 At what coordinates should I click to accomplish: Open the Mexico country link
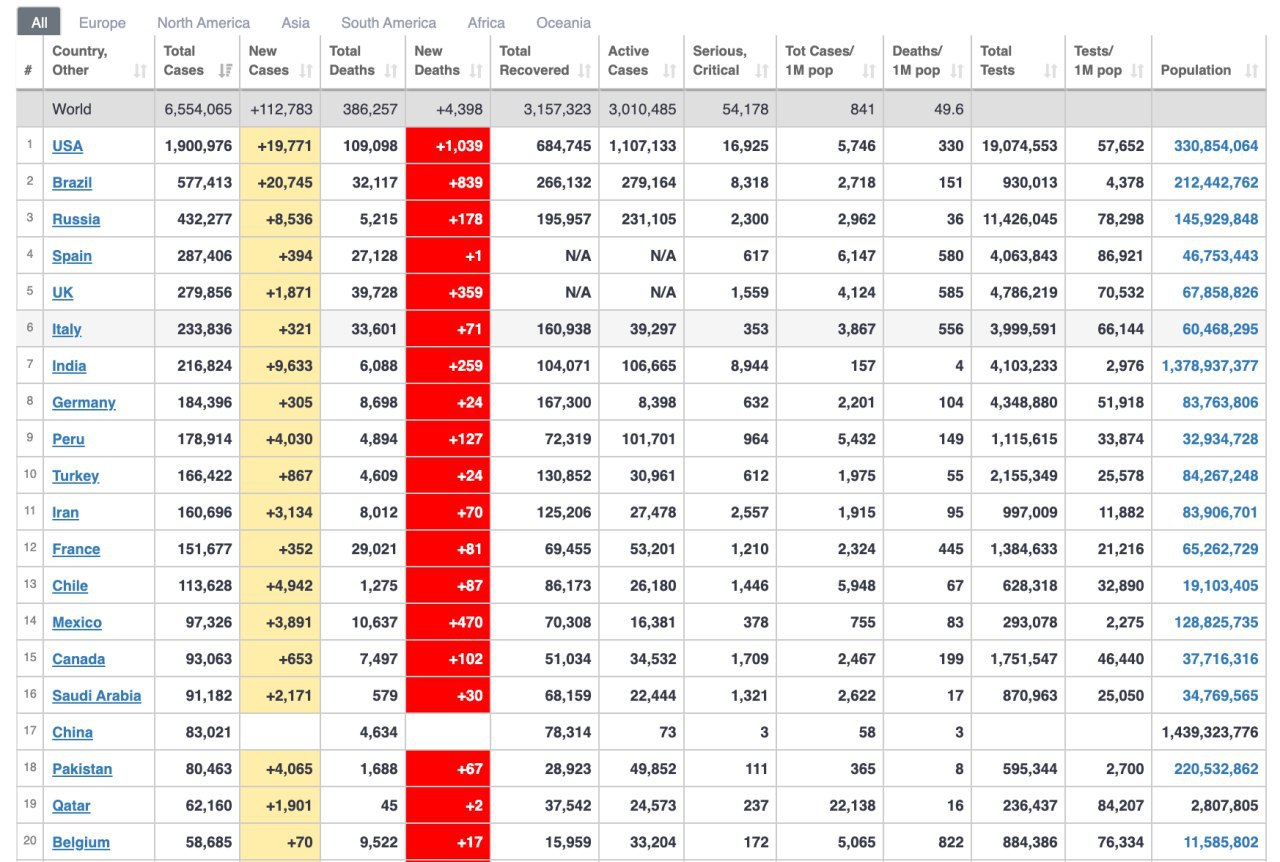click(x=77, y=623)
